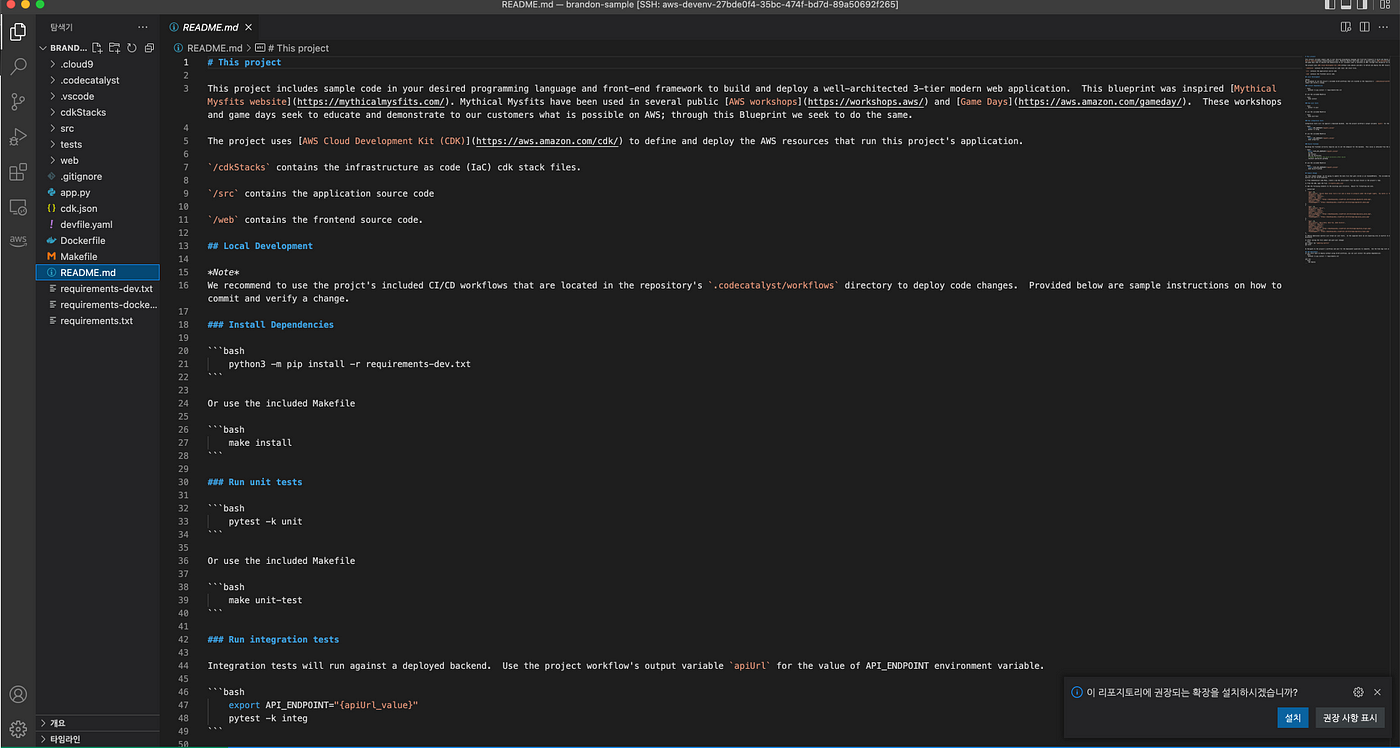This screenshot has width=1400, height=748.
Task: Expand the cdkStacks folder
Action: tap(83, 112)
